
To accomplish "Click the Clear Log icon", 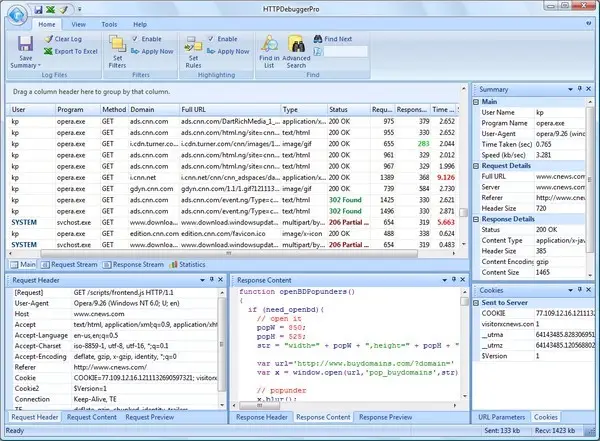I will click(46, 38).
